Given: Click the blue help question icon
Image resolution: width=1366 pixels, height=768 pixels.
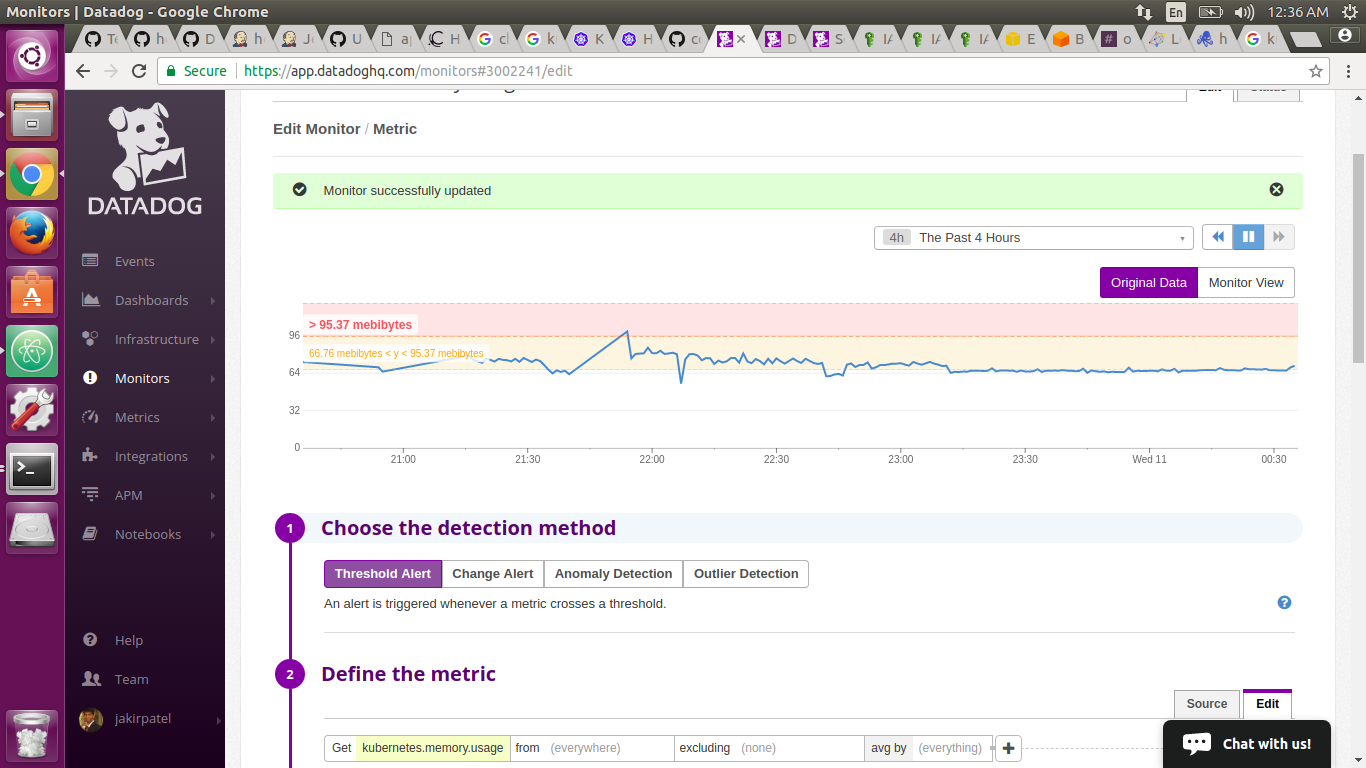Looking at the screenshot, I should [1284, 602].
